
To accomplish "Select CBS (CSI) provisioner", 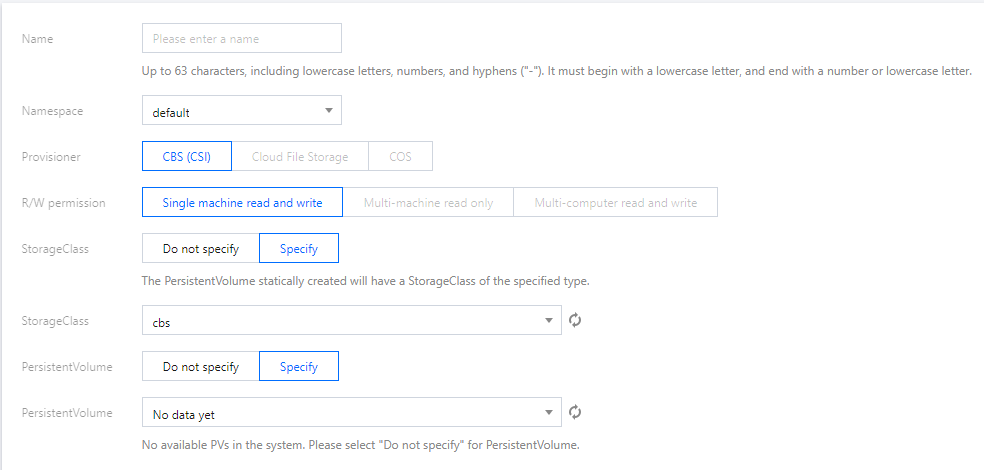I will (x=187, y=156).
